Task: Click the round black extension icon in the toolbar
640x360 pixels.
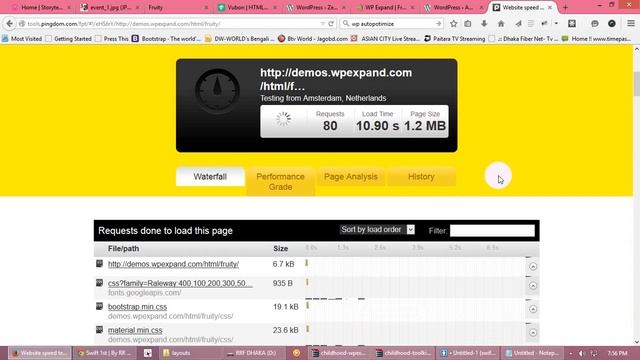Action: (x=611, y=24)
